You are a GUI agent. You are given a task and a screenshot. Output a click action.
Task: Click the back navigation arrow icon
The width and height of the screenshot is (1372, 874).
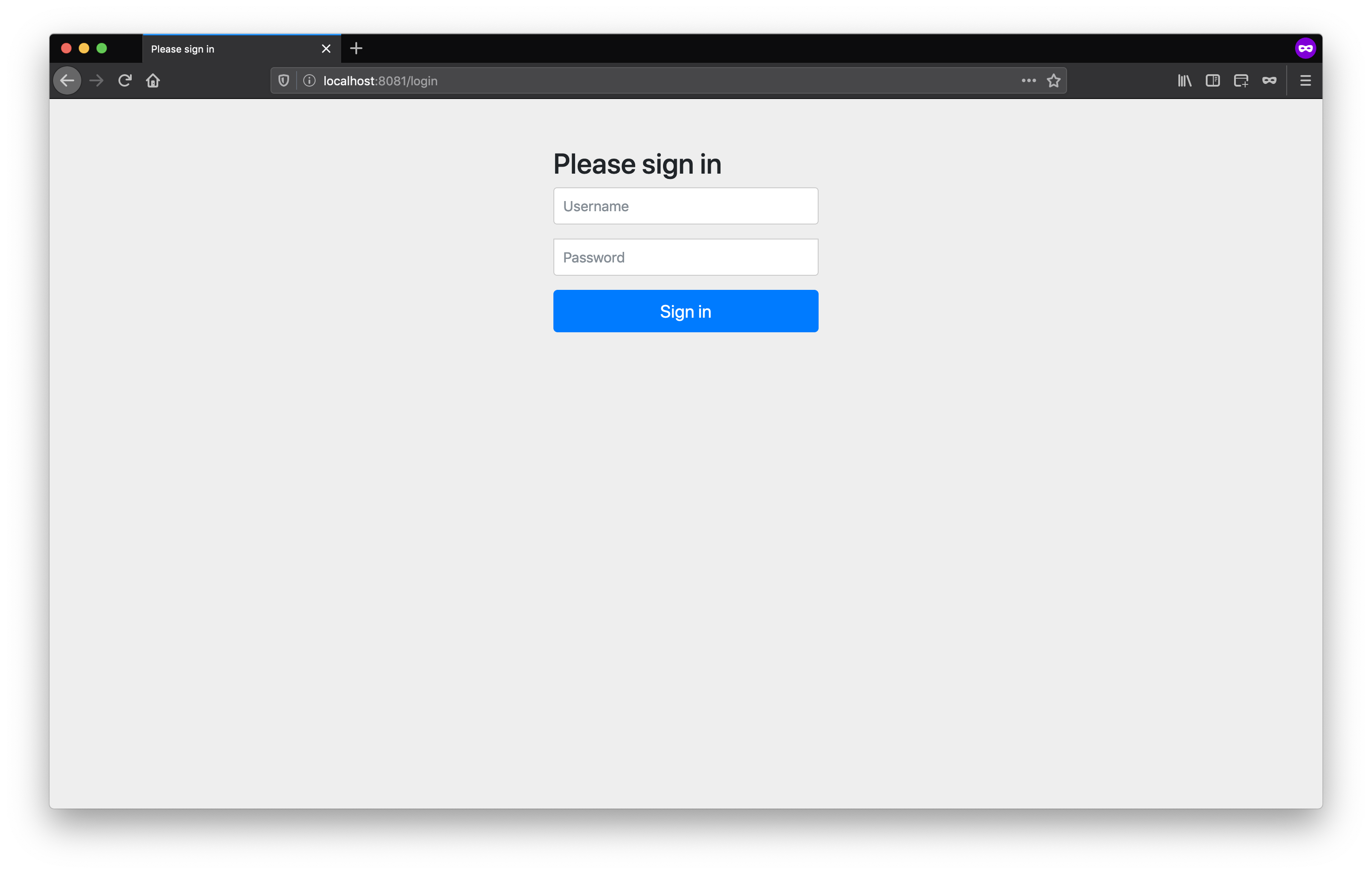point(67,80)
